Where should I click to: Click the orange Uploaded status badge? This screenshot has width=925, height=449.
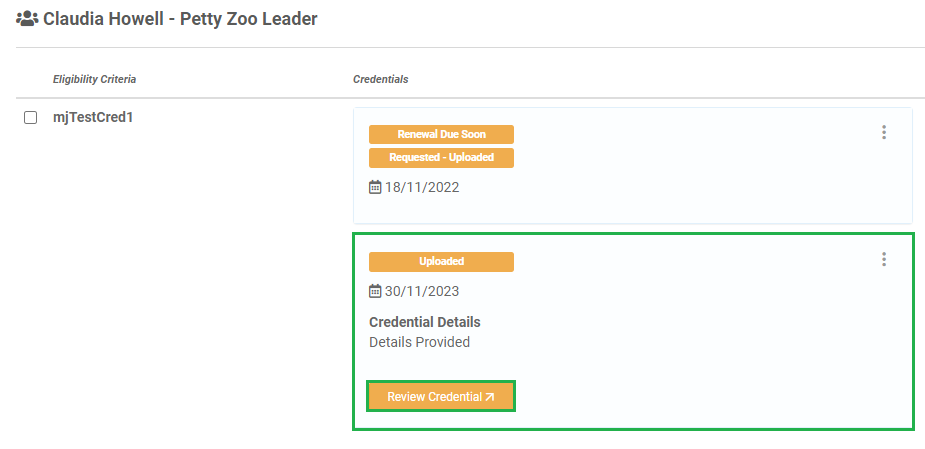441,261
